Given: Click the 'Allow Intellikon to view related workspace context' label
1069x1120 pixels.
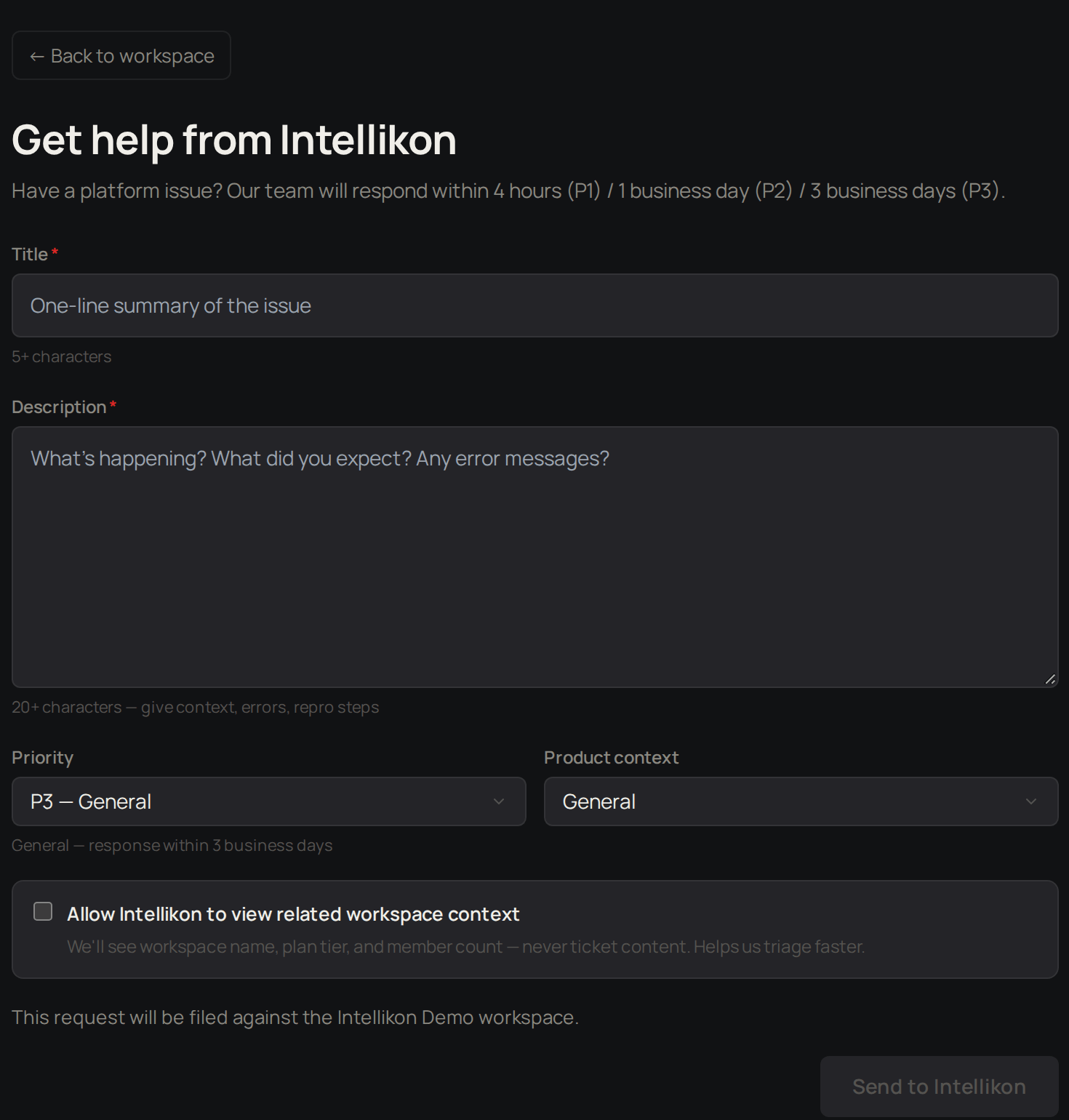Looking at the screenshot, I should pos(293,914).
